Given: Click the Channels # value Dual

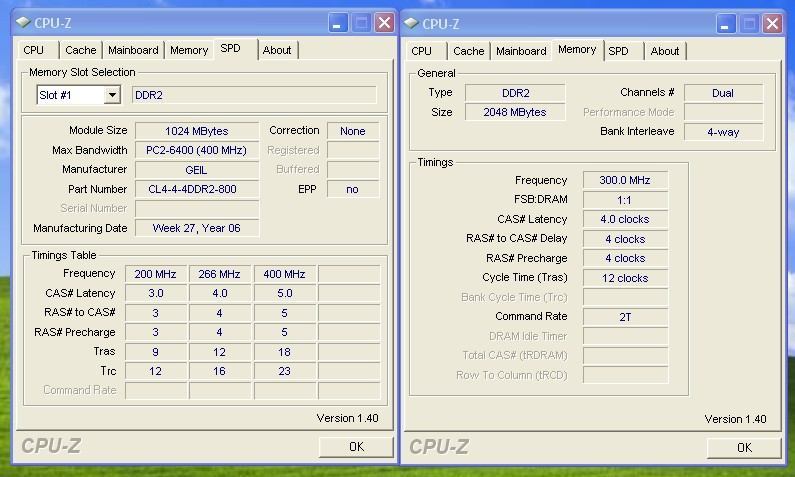Looking at the screenshot, I should coord(724,93).
